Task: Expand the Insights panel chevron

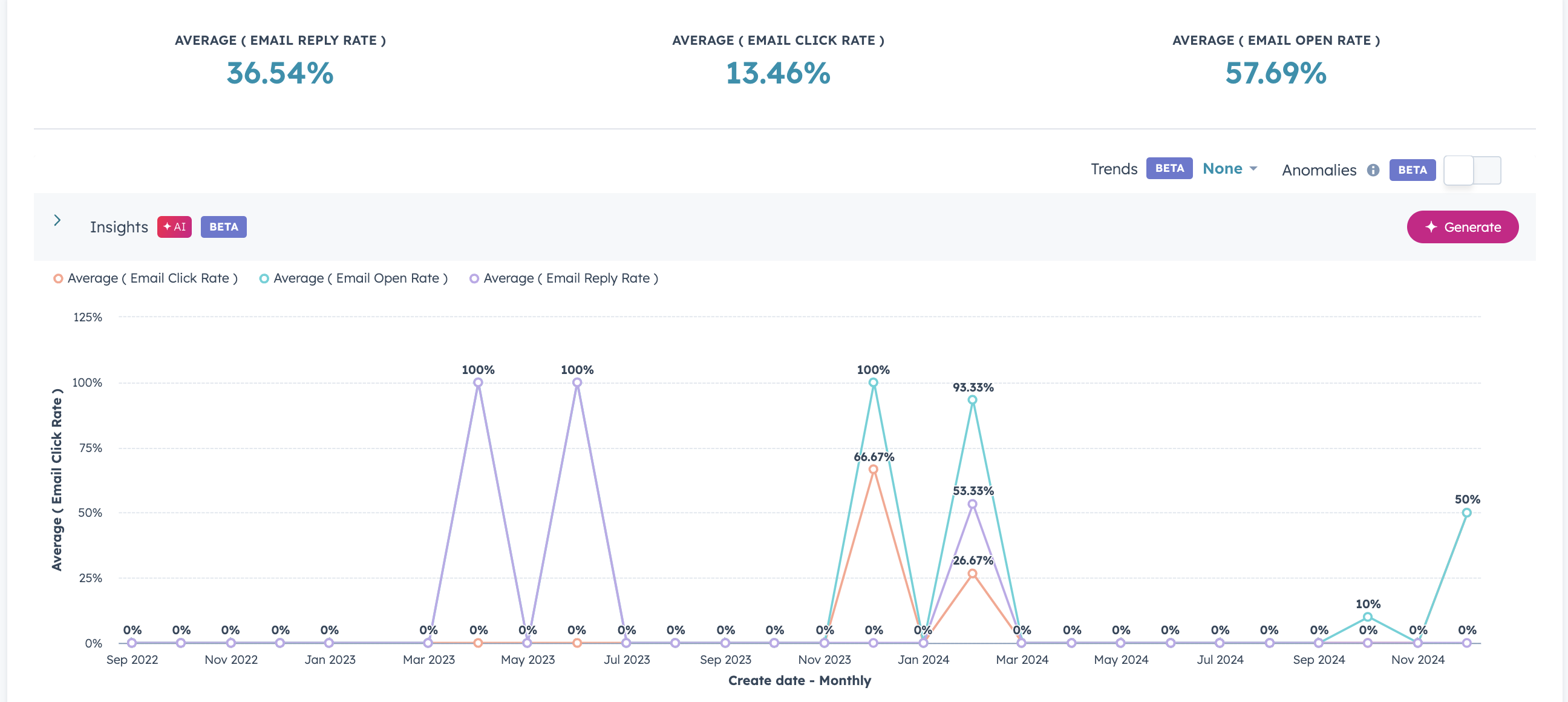Action: 57,220
